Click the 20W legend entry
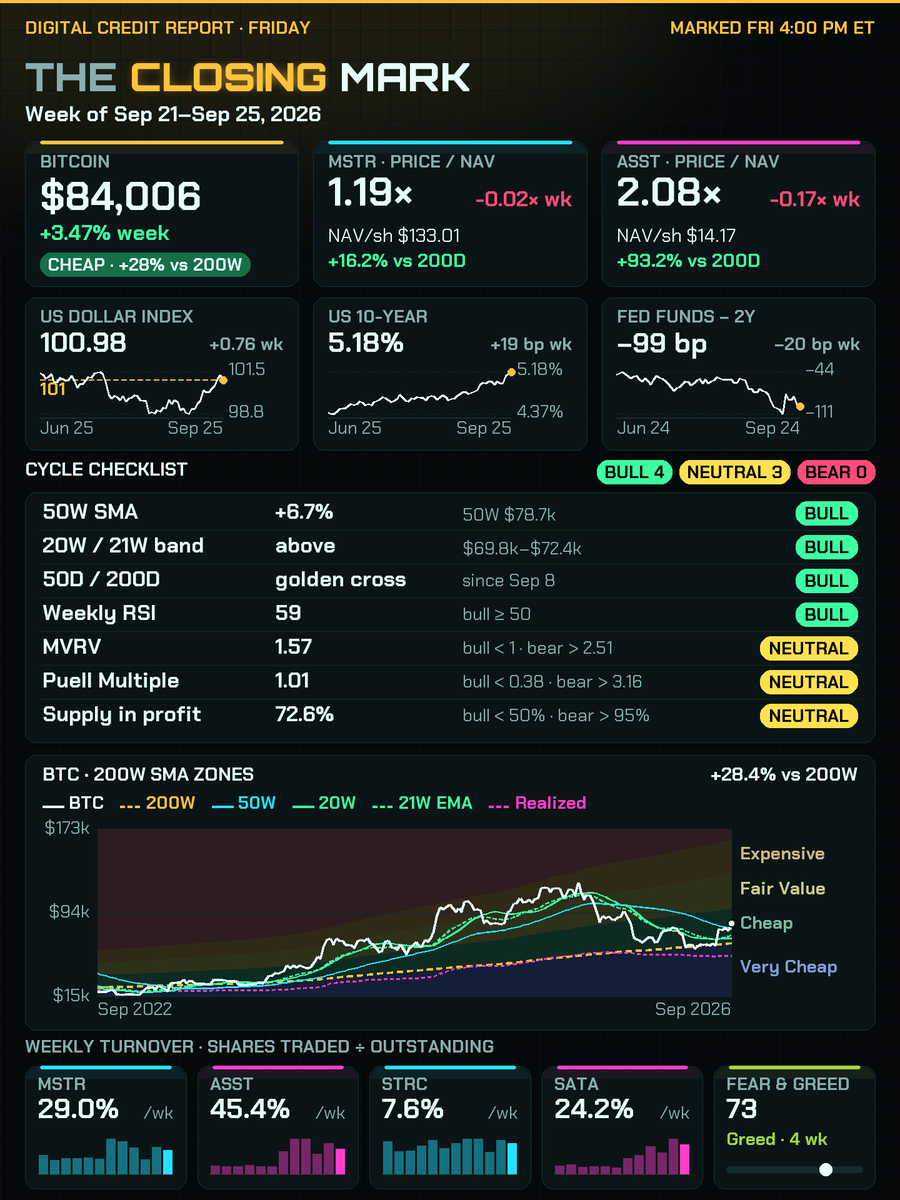The image size is (900, 1200). [324, 803]
